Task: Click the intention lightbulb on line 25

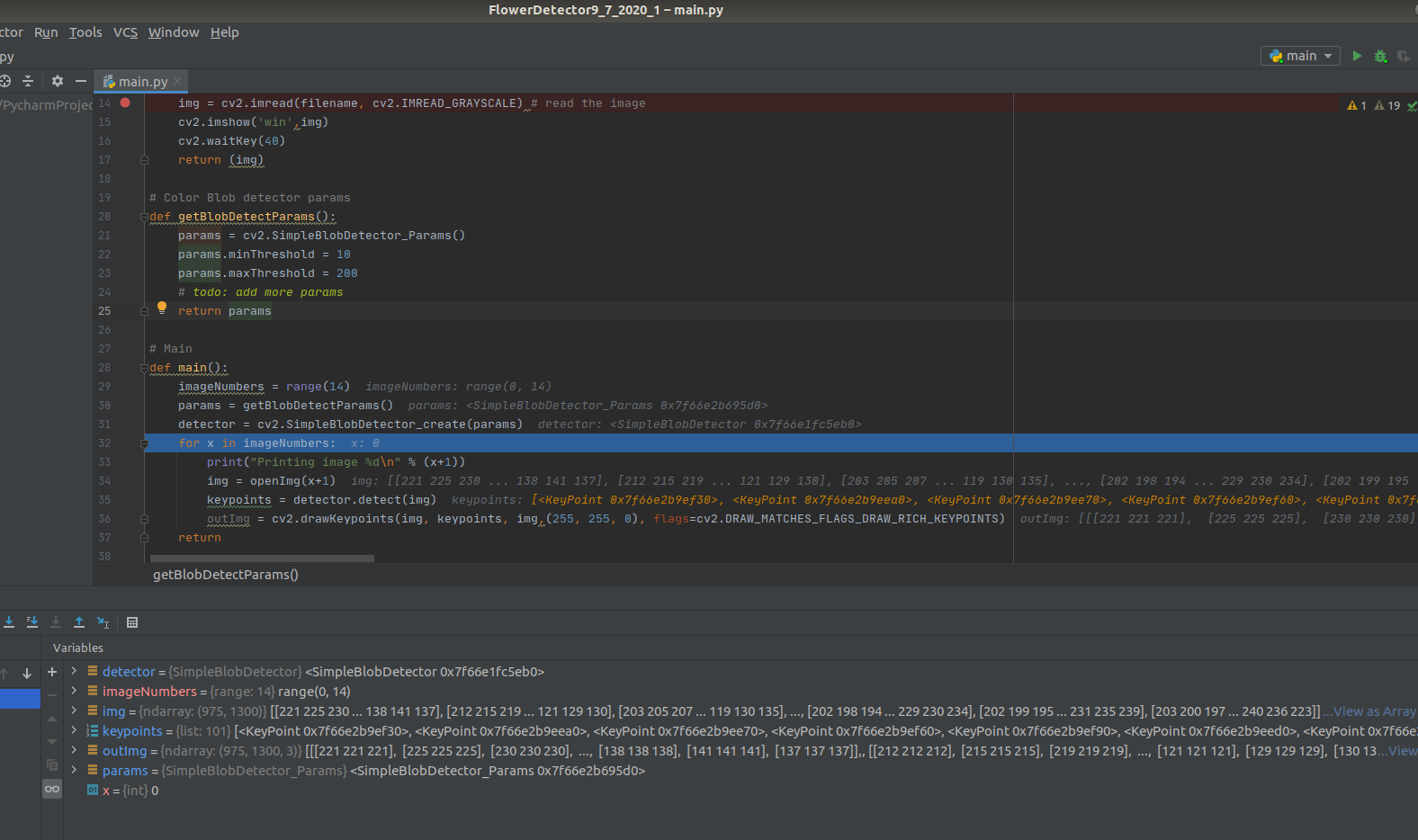Action: tap(162, 308)
